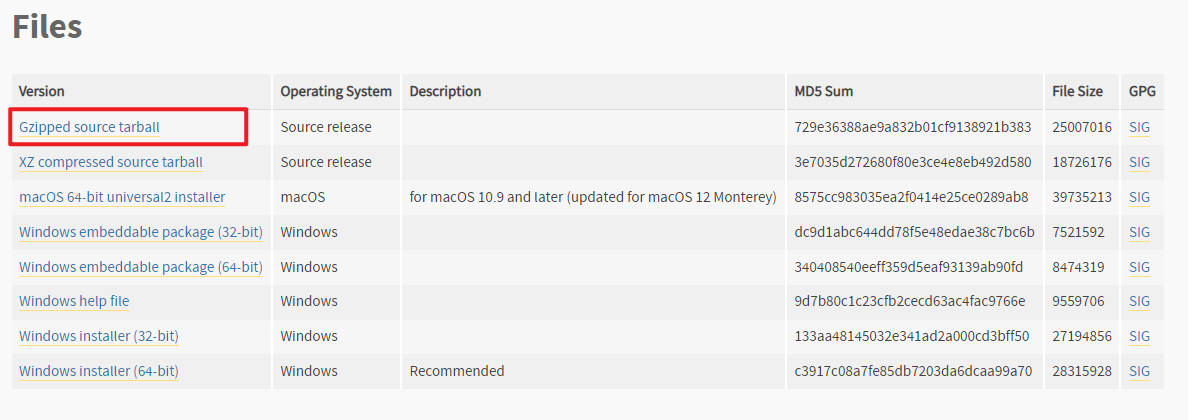Click the File Size column header
Image resolution: width=1188 pixels, height=420 pixels.
pos(1077,91)
